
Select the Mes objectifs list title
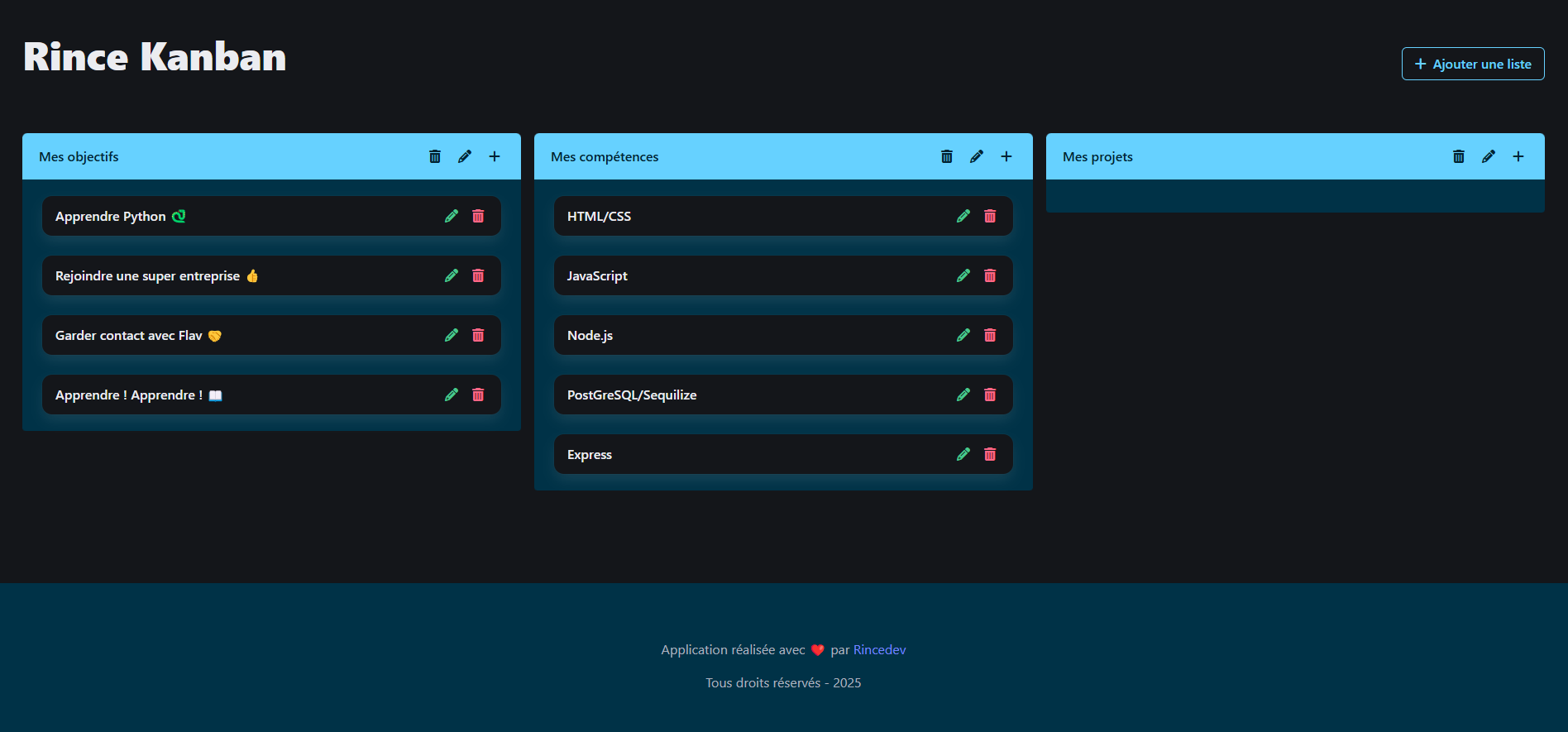(x=79, y=157)
